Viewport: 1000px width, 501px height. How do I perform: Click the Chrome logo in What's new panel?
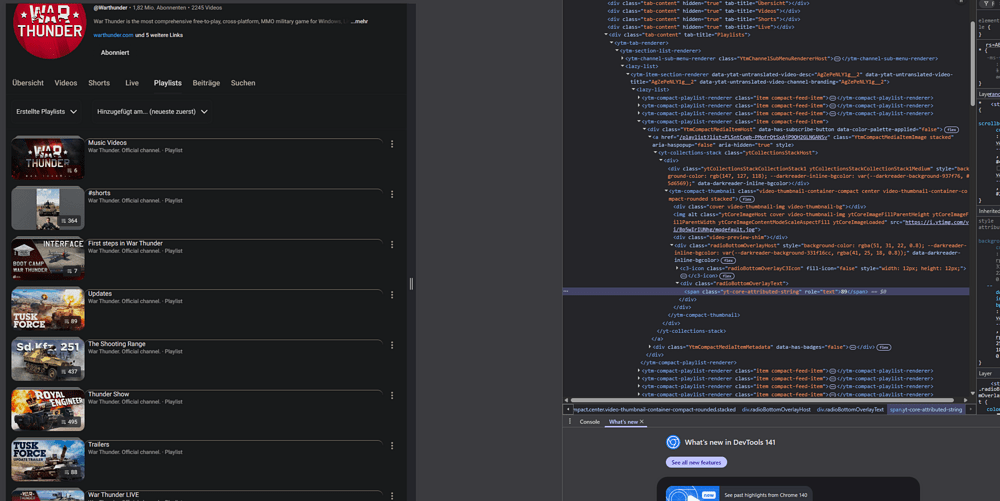coord(674,442)
